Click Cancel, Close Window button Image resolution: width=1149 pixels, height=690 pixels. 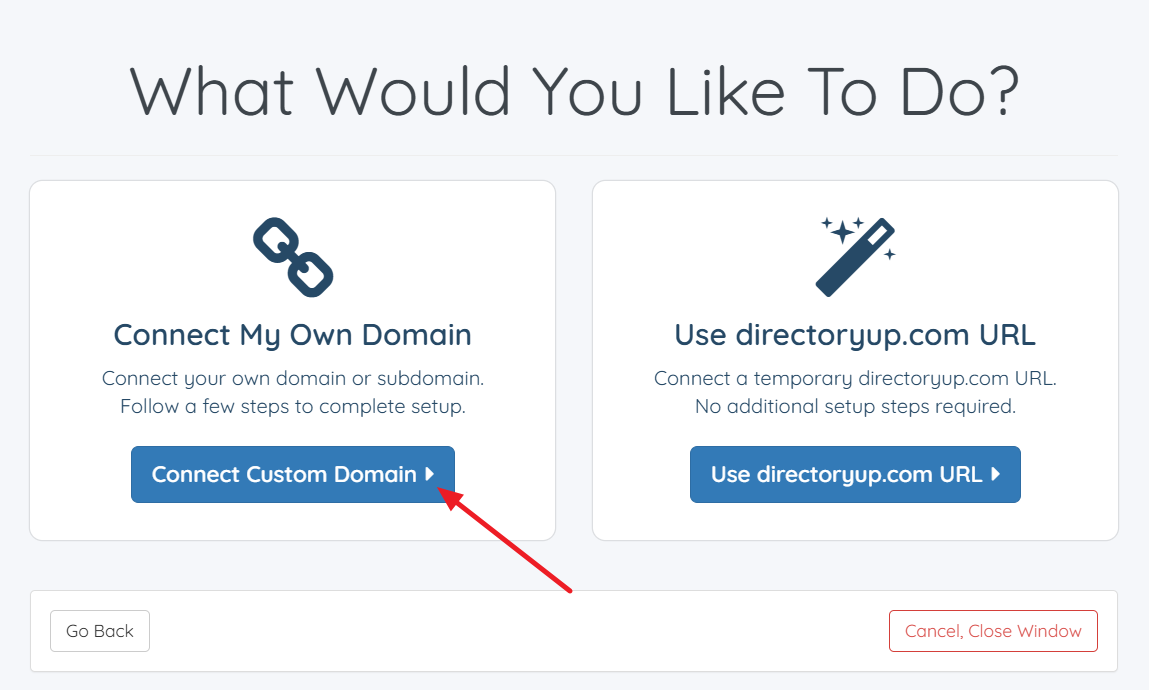pos(993,631)
